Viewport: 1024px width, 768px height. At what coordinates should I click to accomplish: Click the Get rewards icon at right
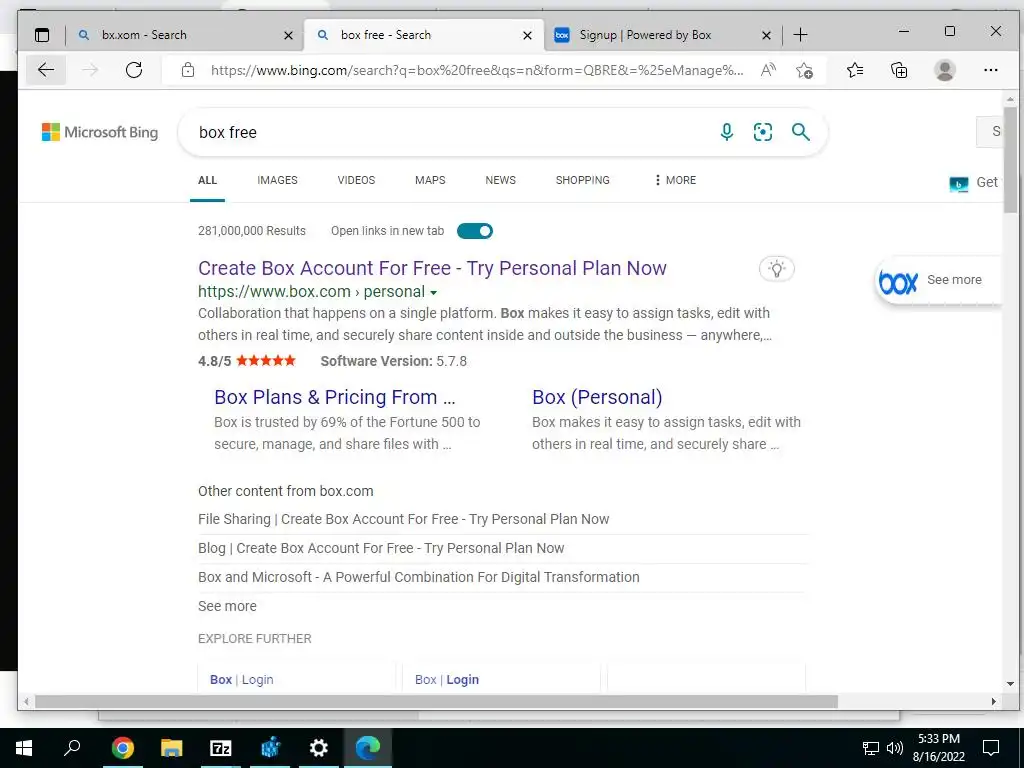tap(959, 184)
